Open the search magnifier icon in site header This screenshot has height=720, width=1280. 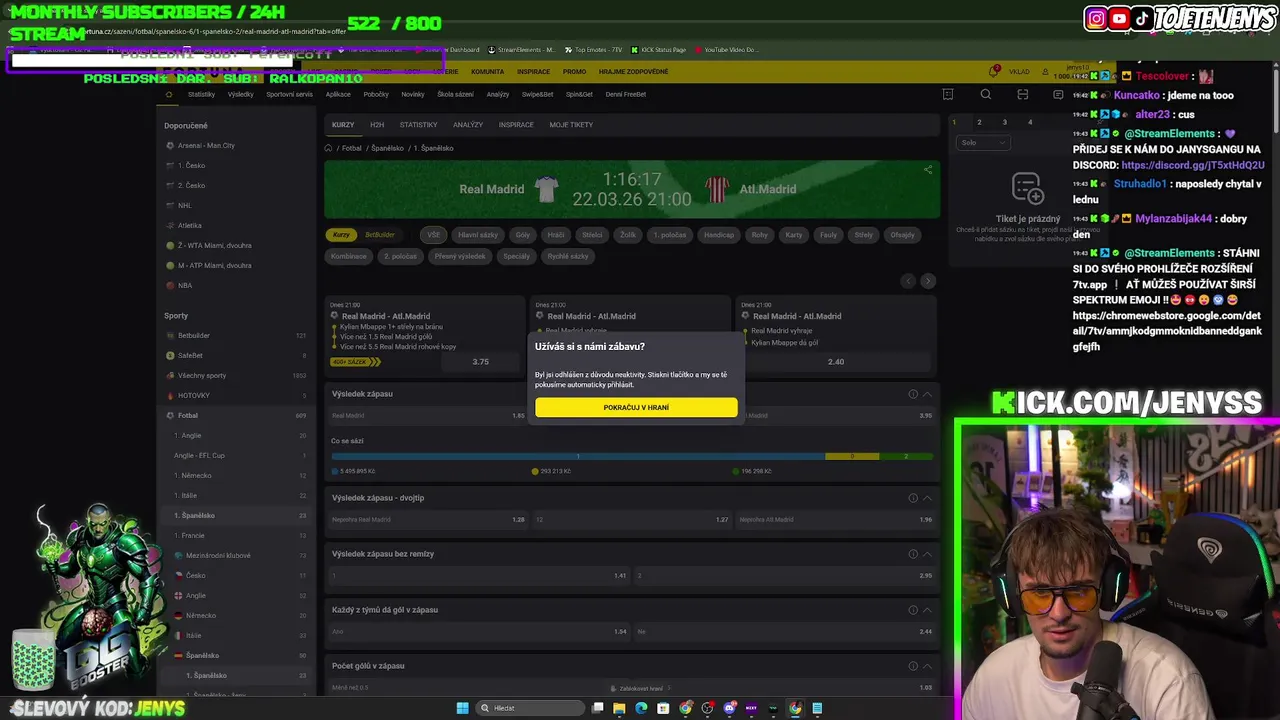(986, 94)
